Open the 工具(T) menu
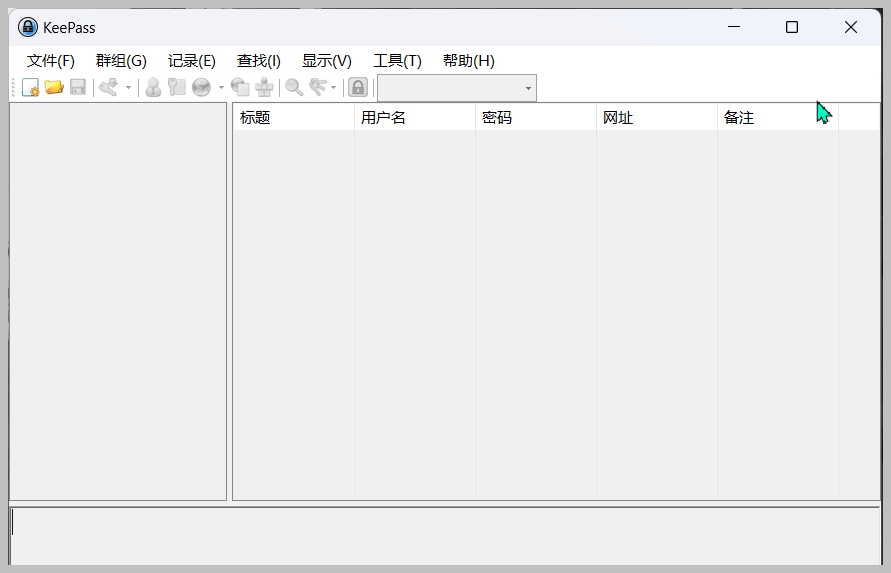891x573 pixels. pyautogui.click(x=397, y=61)
